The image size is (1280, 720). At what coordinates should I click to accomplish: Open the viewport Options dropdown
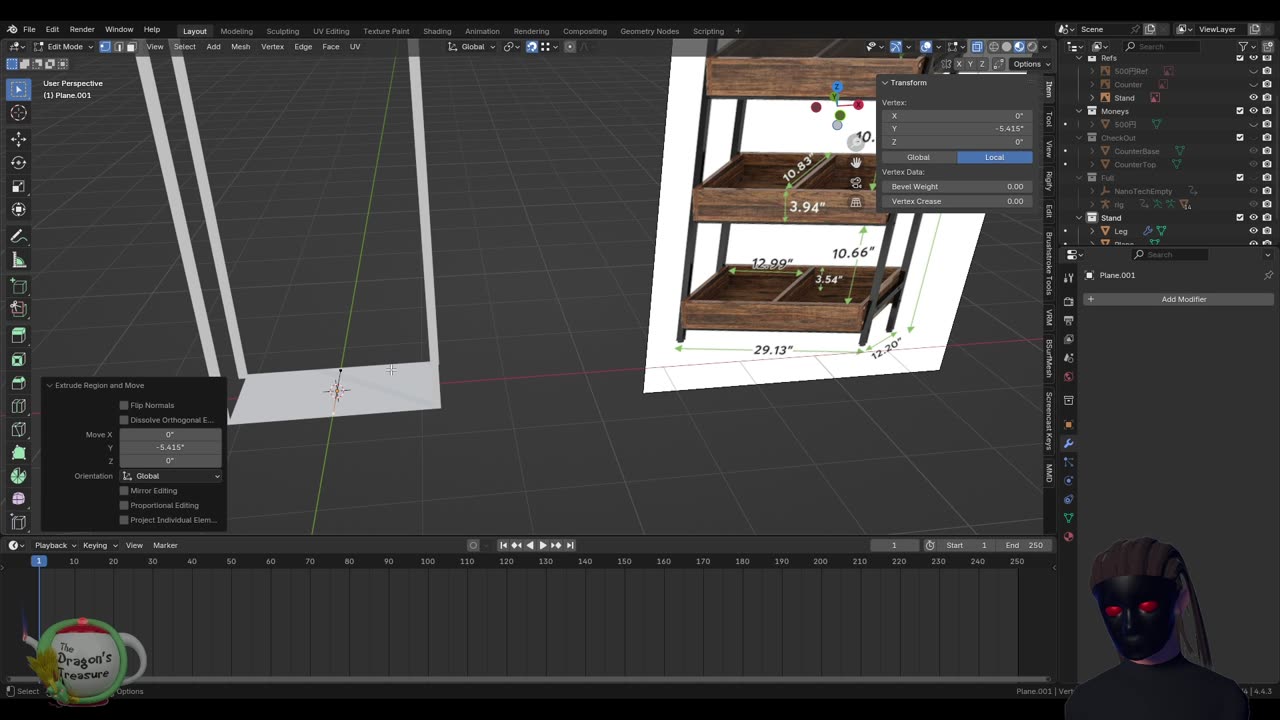pos(1029,64)
